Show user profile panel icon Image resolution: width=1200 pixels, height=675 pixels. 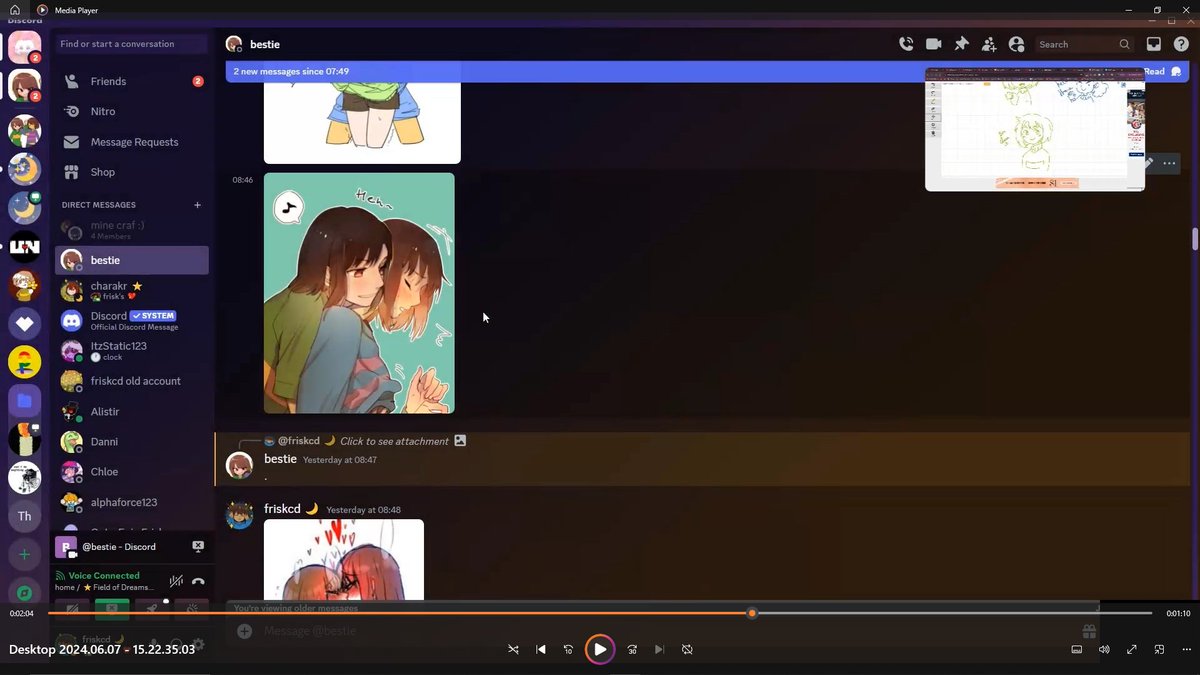tap(1017, 44)
